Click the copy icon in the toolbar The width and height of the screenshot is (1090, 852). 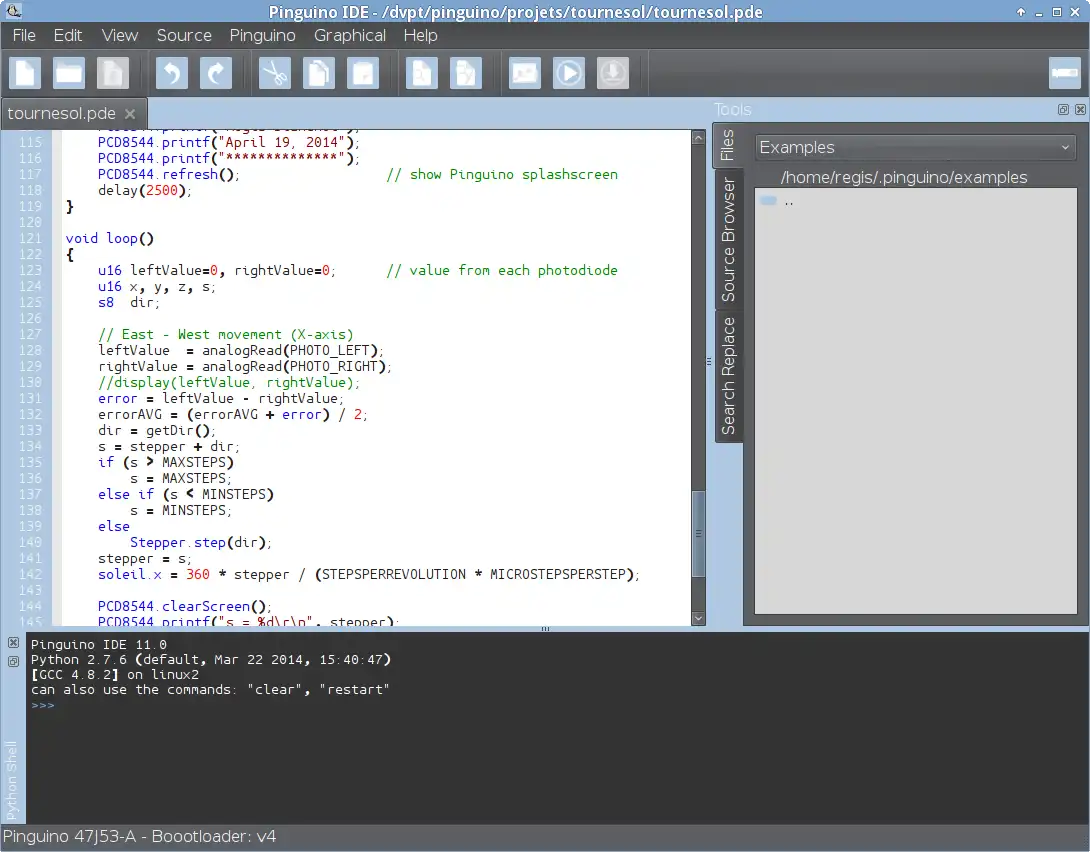[319, 74]
